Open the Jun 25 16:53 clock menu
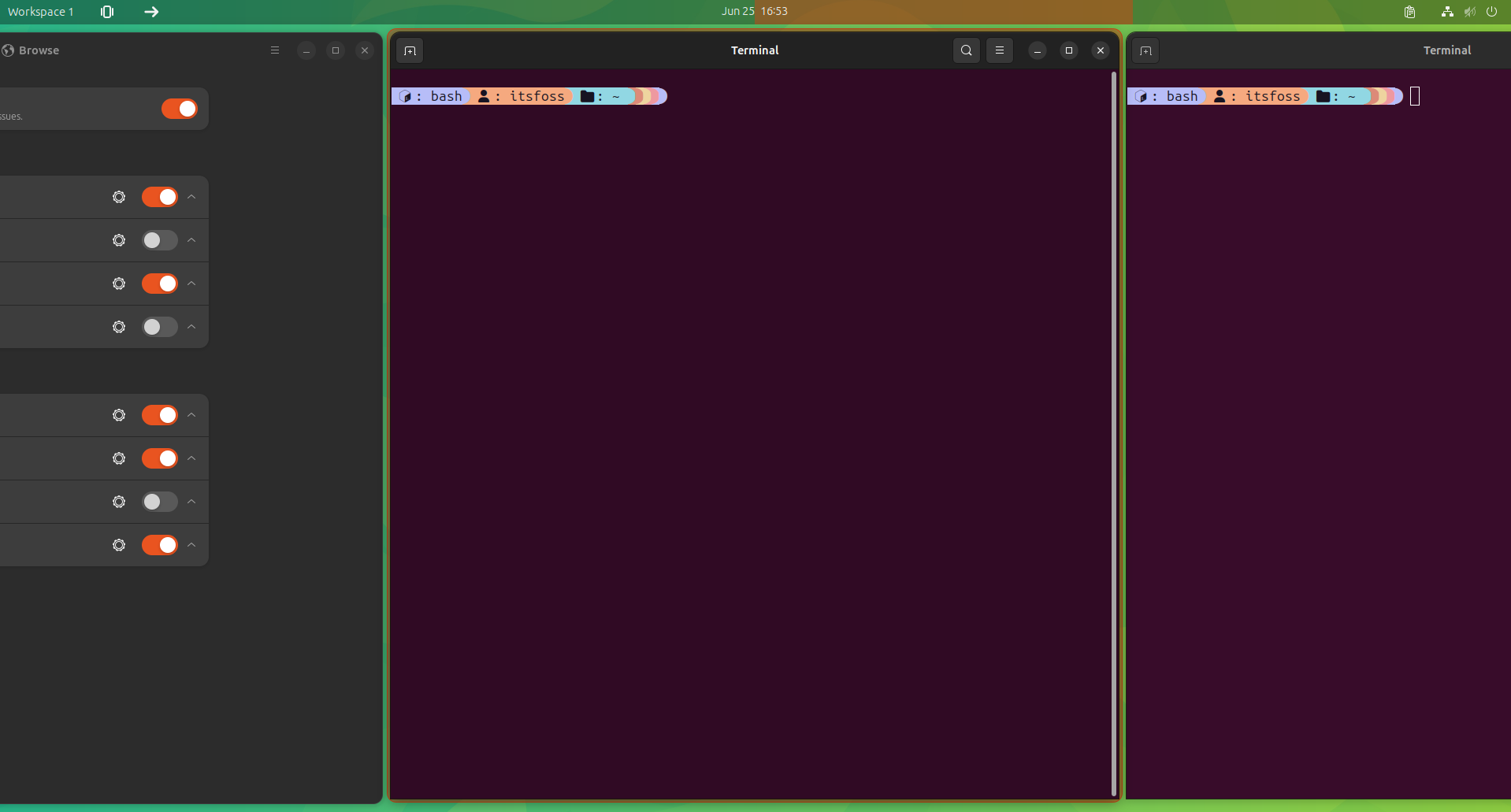1511x812 pixels. pyautogui.click(x=754, y=11)
